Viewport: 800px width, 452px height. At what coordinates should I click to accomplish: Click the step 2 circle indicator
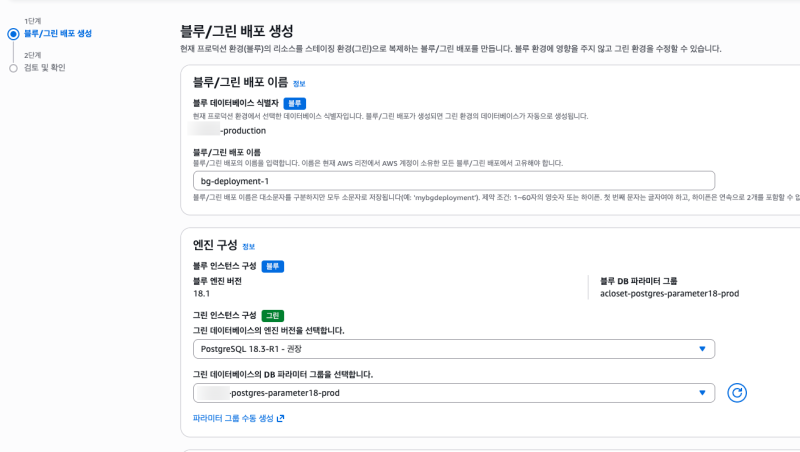point(13,68)
